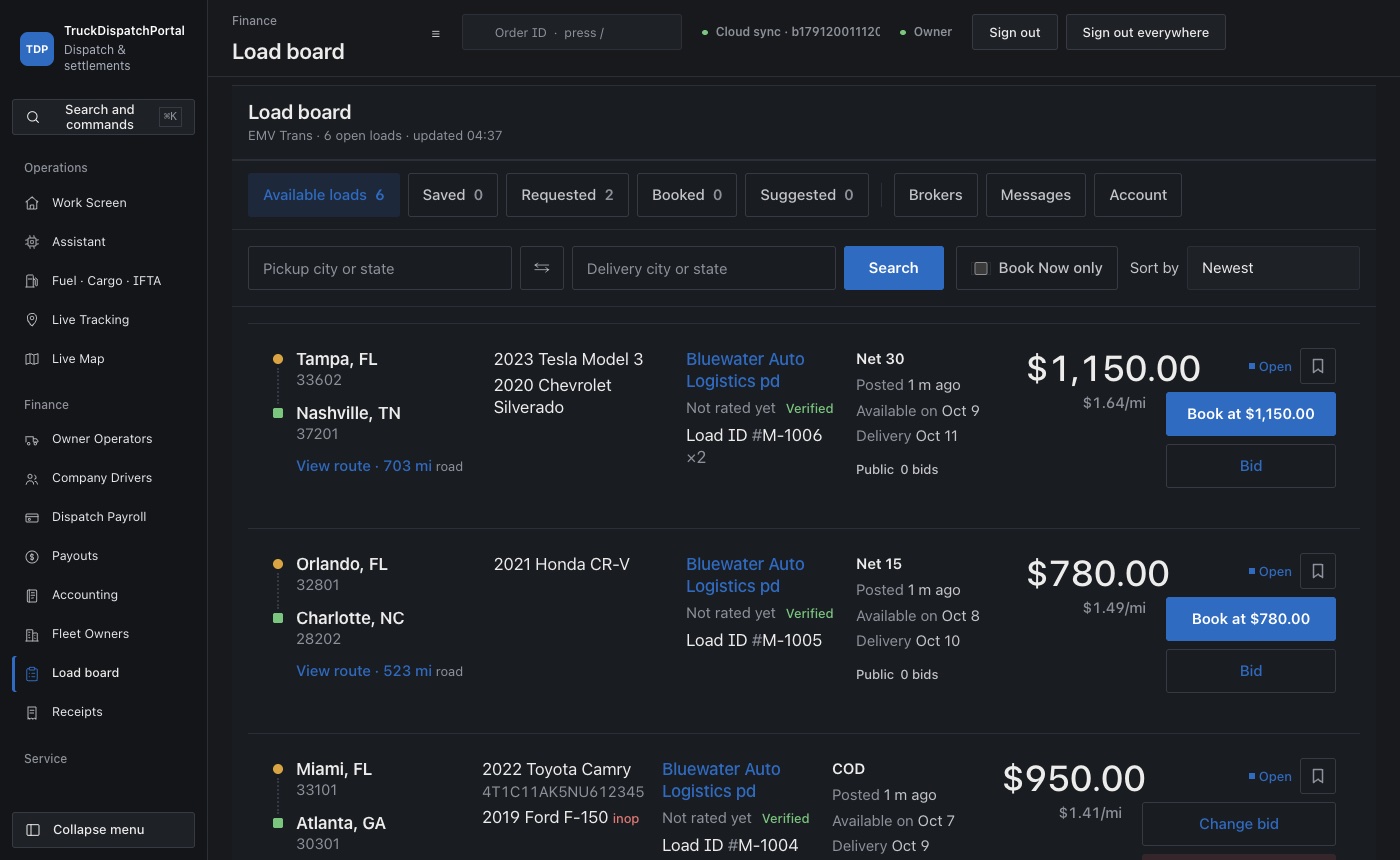View route for the 703 mi load
Viewport: 1400px width, 860px height.
[x=364, y=466]
